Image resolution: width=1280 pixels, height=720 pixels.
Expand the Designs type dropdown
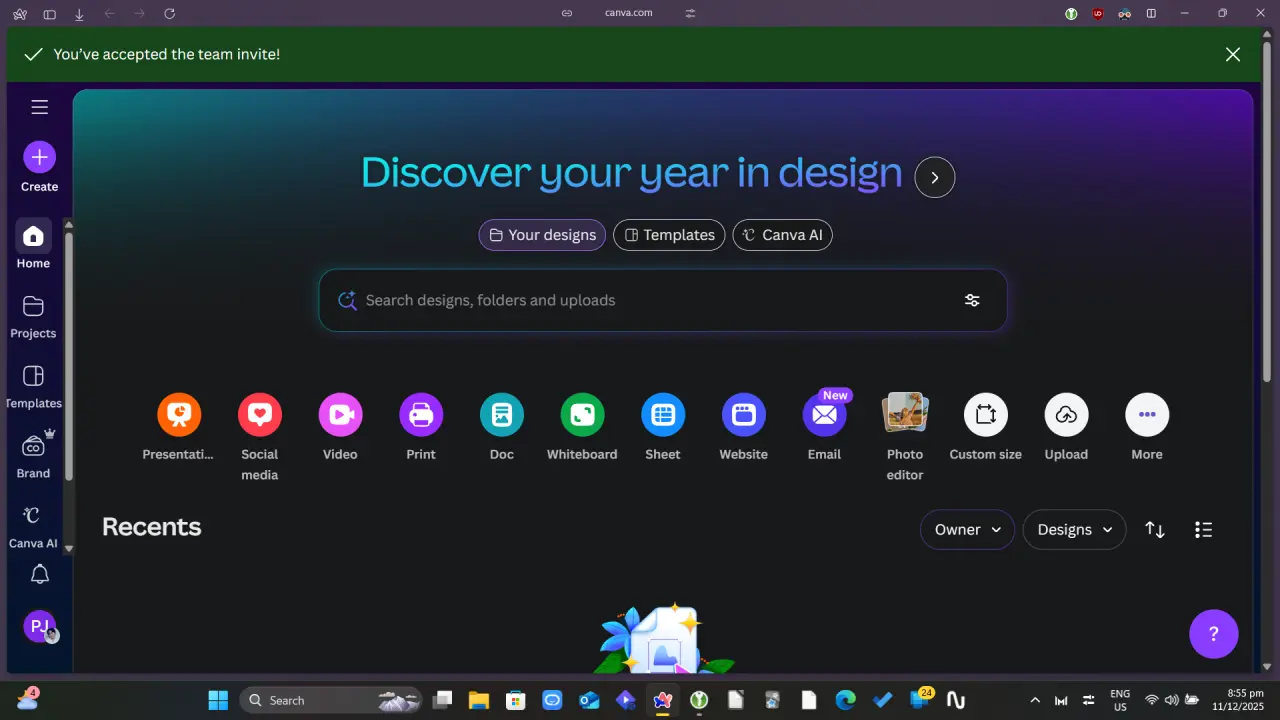point(1074,530)
